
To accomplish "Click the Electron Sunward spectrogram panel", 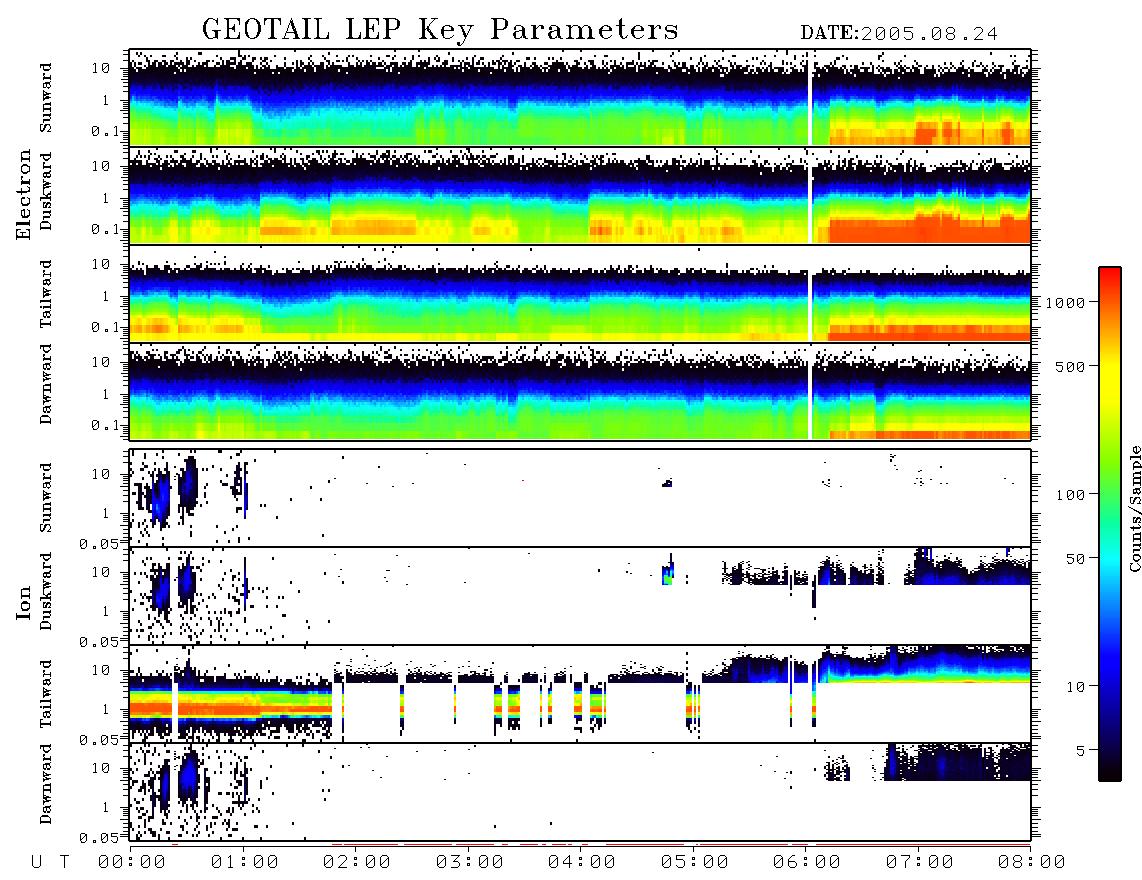I will pyautogui.click(x=580, y=98).
